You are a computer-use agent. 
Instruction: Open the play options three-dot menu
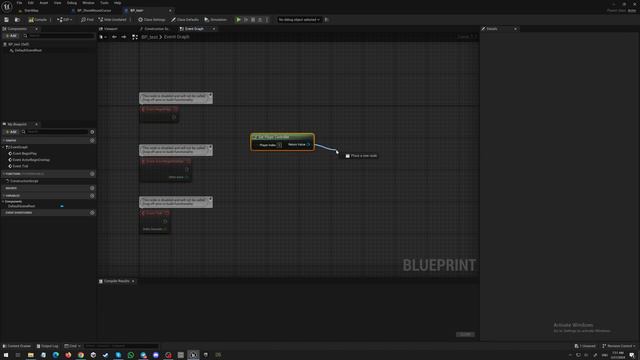pyautogui.click(x=267, y=20)
